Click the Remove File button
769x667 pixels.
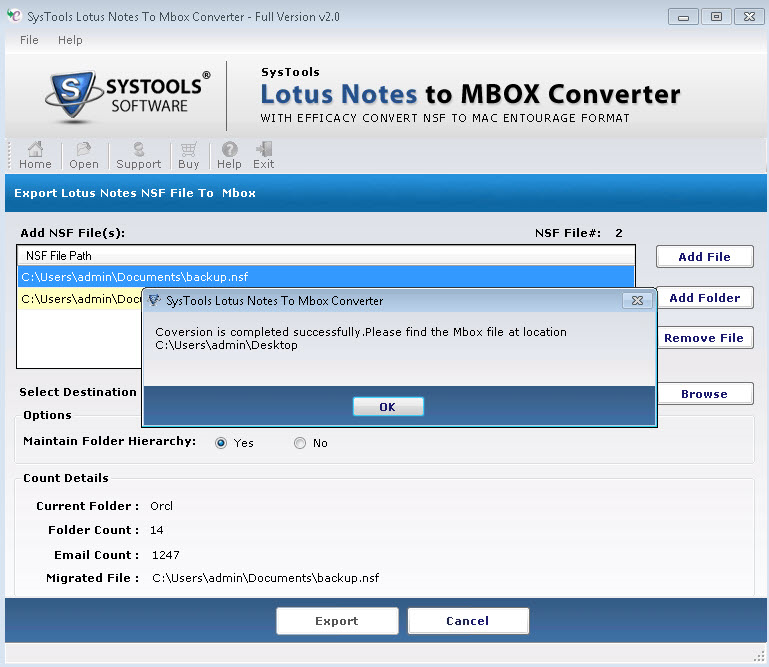click(x=705, y=338)
